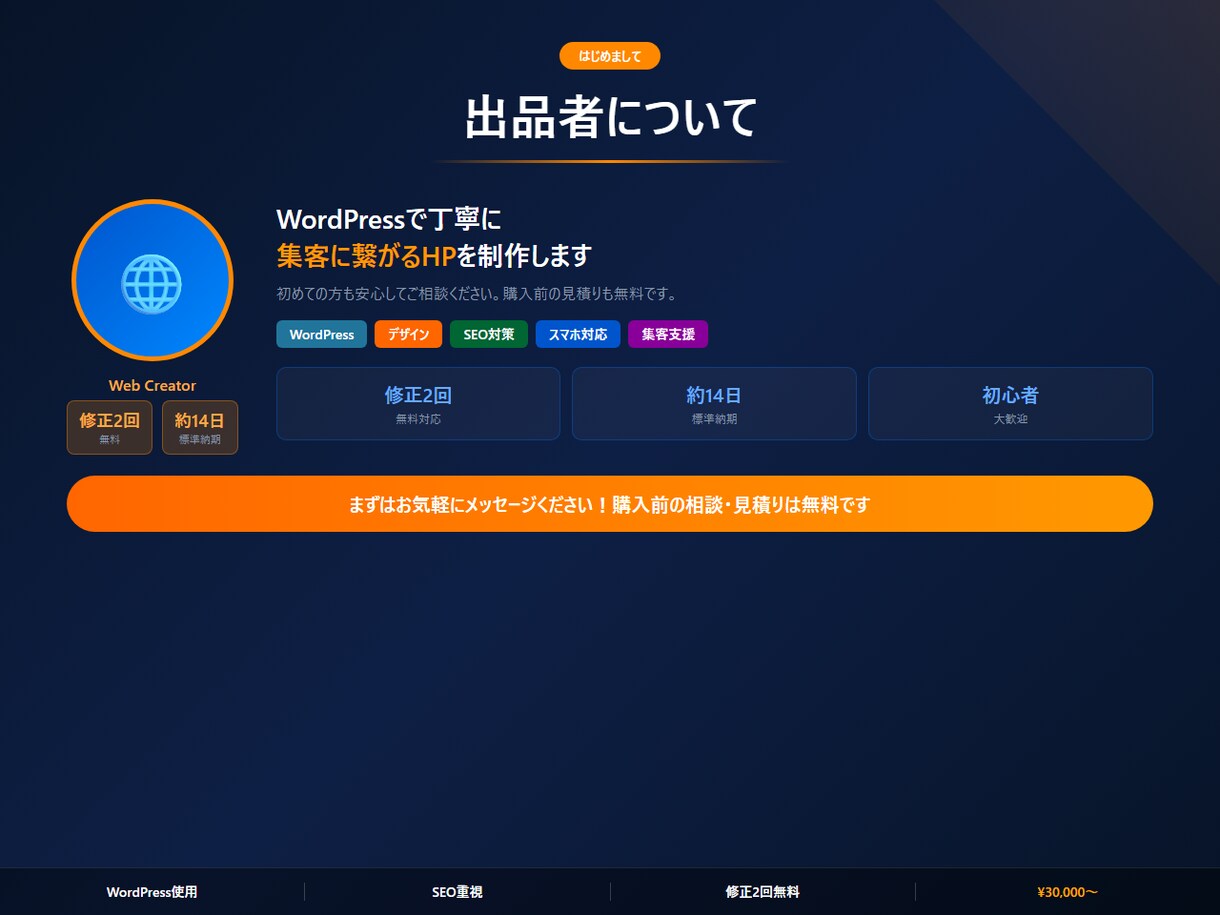Screen dimensions: 1220x915
Task: Select the green SEO対策 tag
Action: click(489, 334)
